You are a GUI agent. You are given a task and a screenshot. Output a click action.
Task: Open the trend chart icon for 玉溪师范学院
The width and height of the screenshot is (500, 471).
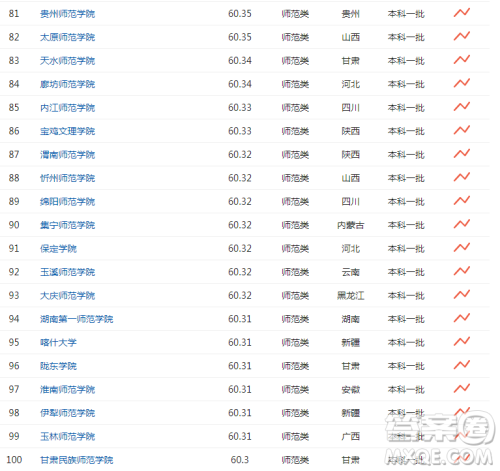pyautogui.click(x=462, y=271)
